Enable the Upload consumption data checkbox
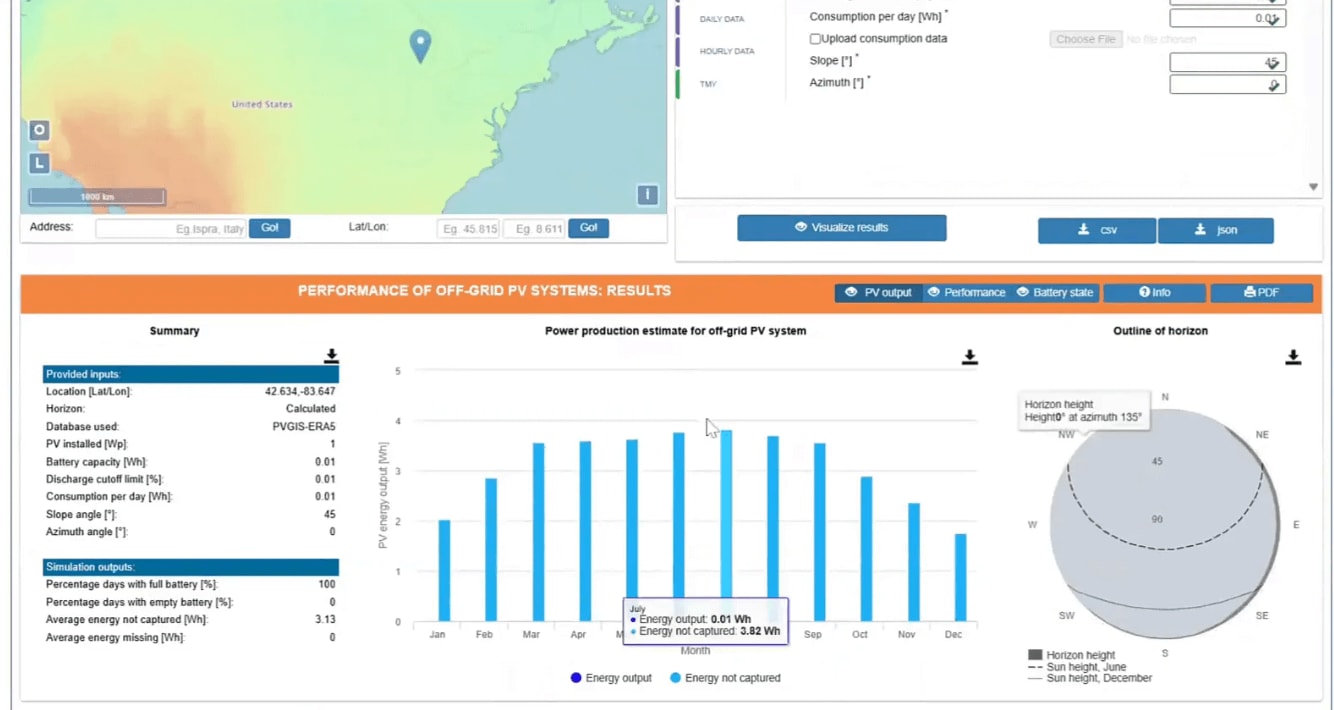 (817, 37)
